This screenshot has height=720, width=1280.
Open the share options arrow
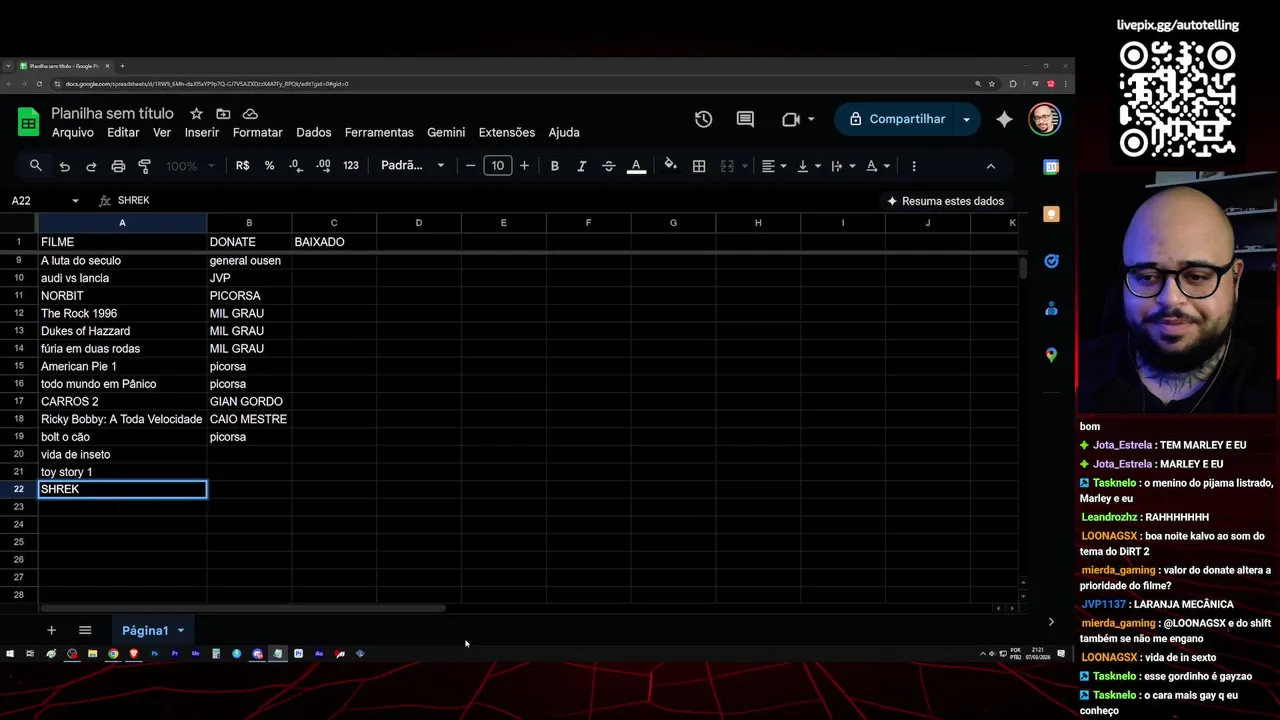click(966, 119)
